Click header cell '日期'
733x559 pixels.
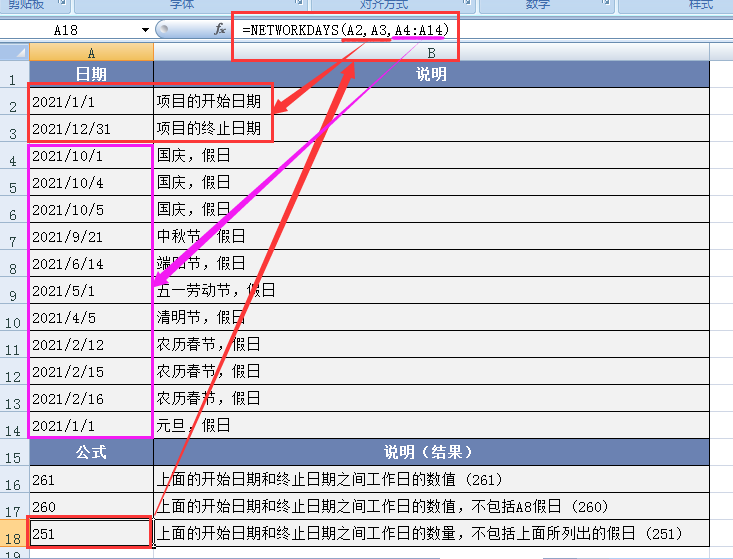[92, 74]
